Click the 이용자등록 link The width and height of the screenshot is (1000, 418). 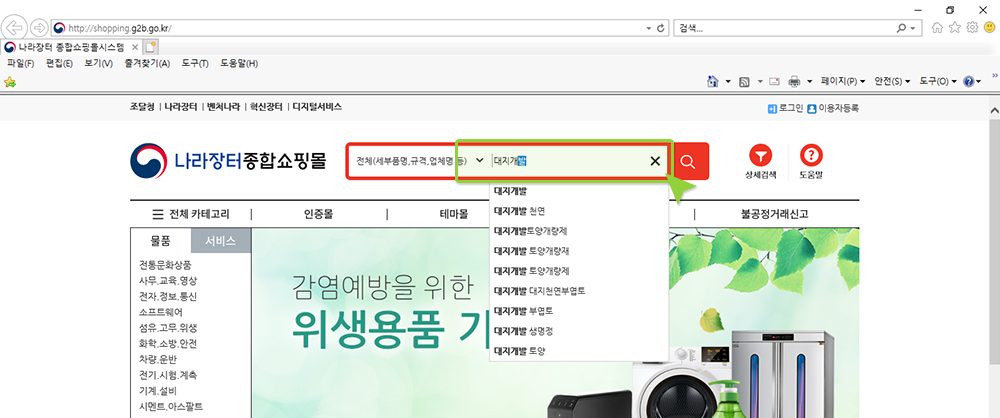[833, 108]
